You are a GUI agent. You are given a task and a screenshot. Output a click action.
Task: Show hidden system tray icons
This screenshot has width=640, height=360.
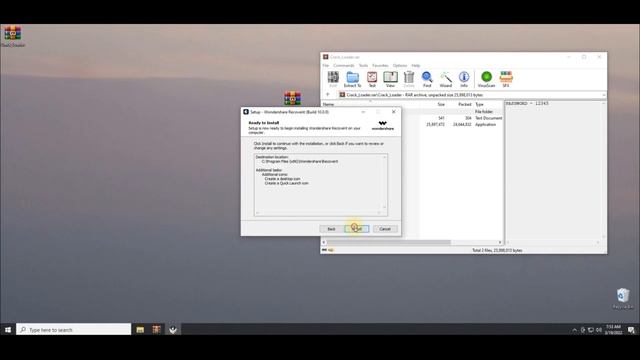pos(574,330)
